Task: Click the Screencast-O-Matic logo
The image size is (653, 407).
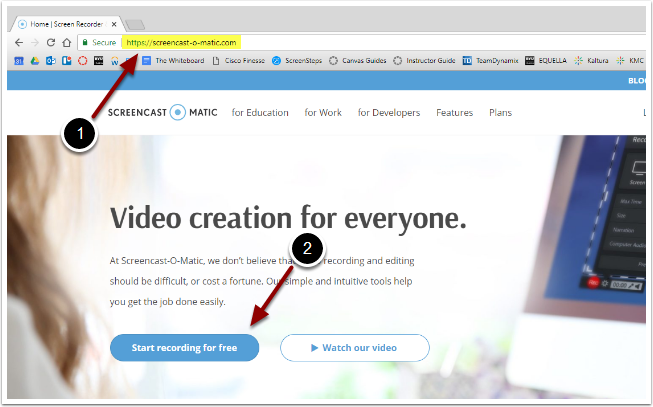Action: point(162,112)
